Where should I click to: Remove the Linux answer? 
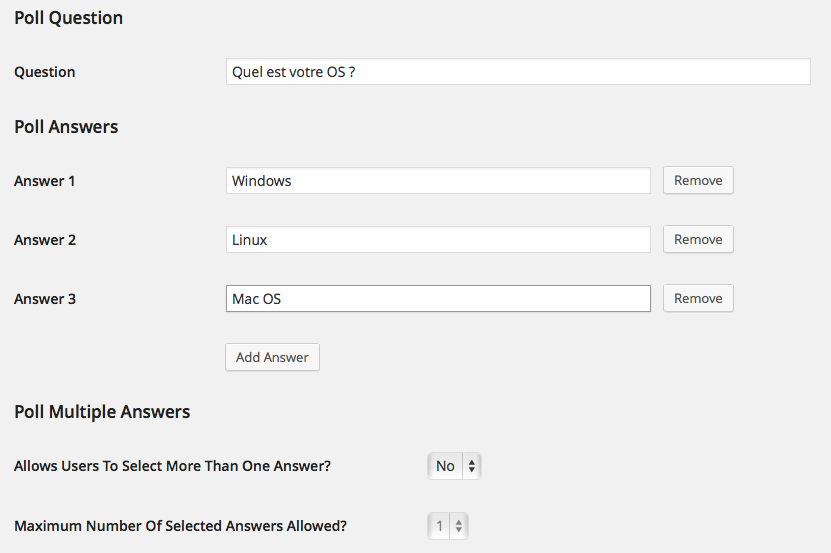click(x=698, y=240)
